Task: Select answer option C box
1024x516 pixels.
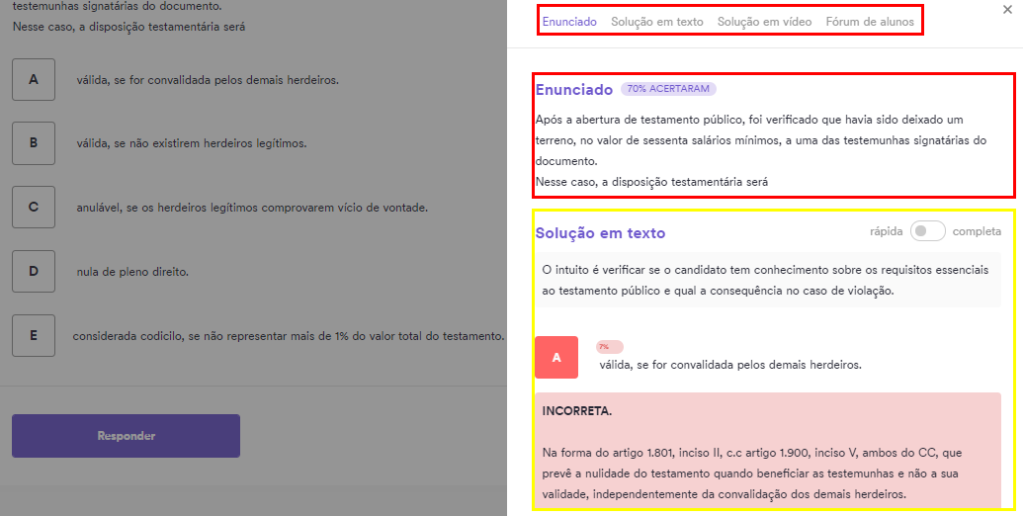Action: coord(33,207)
